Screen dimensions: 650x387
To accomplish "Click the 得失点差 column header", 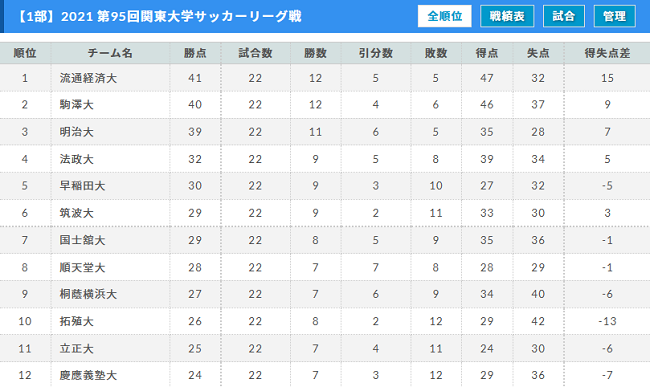I will coord(607,53).
